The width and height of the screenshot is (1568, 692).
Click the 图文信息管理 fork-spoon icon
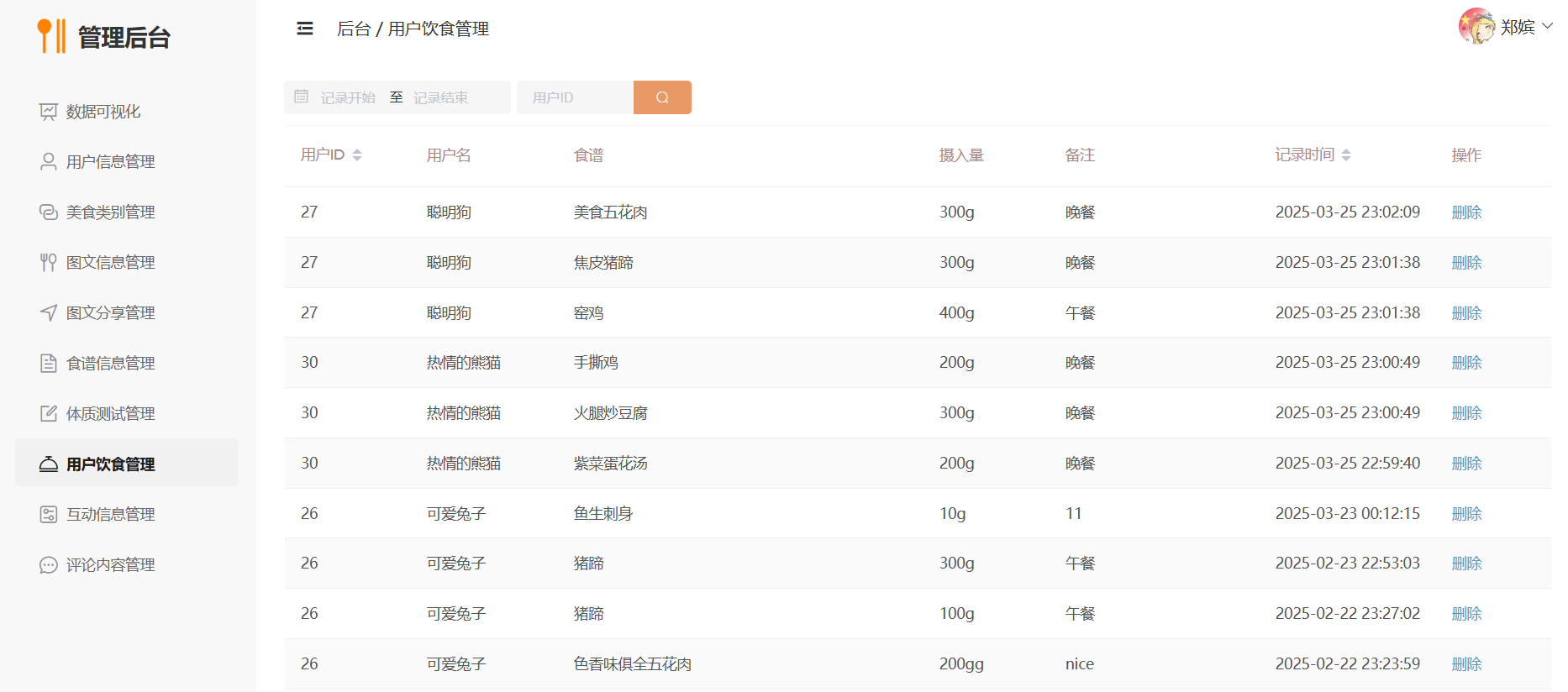[x=49, y=263]
